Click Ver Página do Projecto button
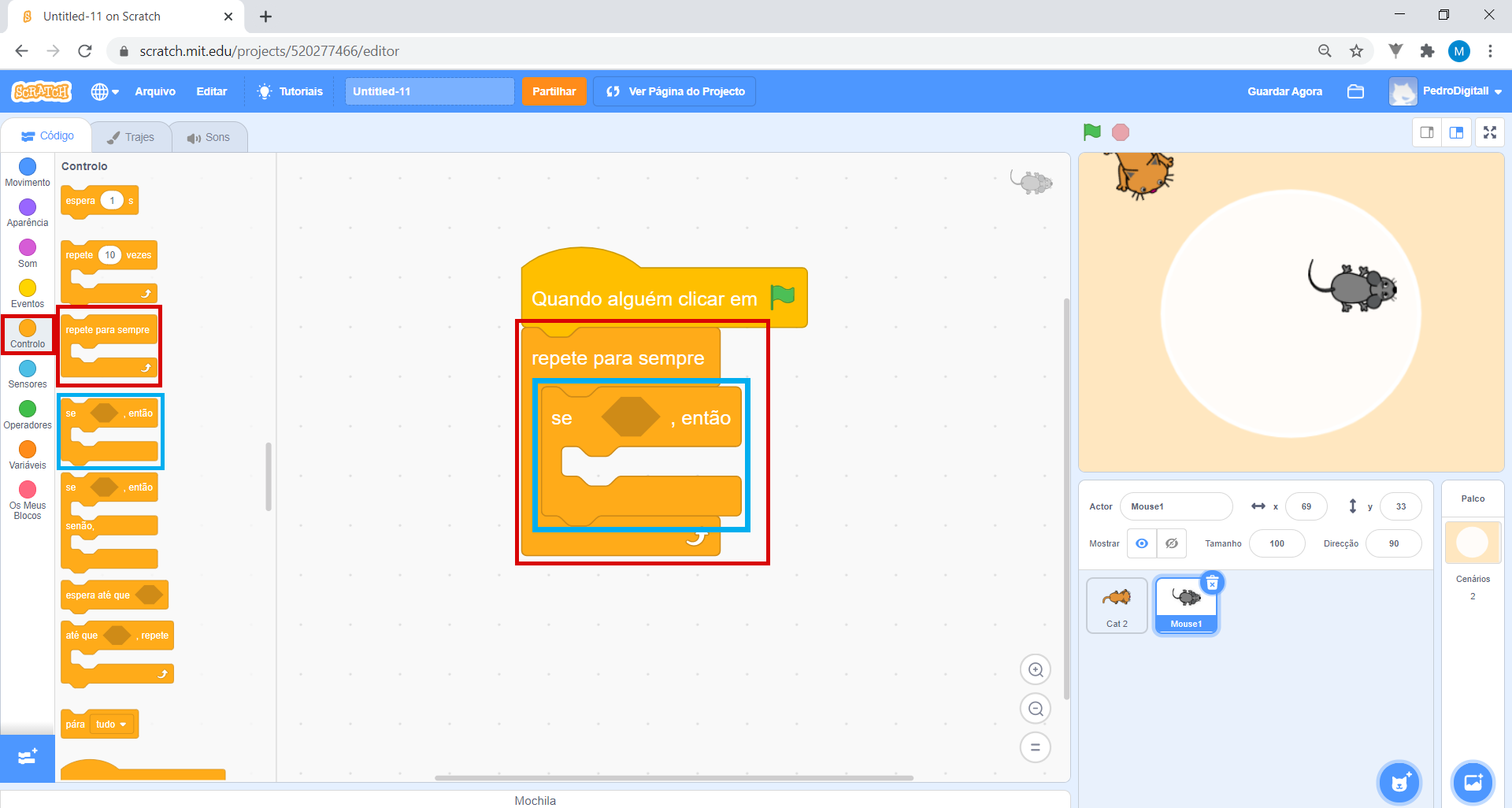This screenshot has height=808, width=1512. (x=675, y=91)
